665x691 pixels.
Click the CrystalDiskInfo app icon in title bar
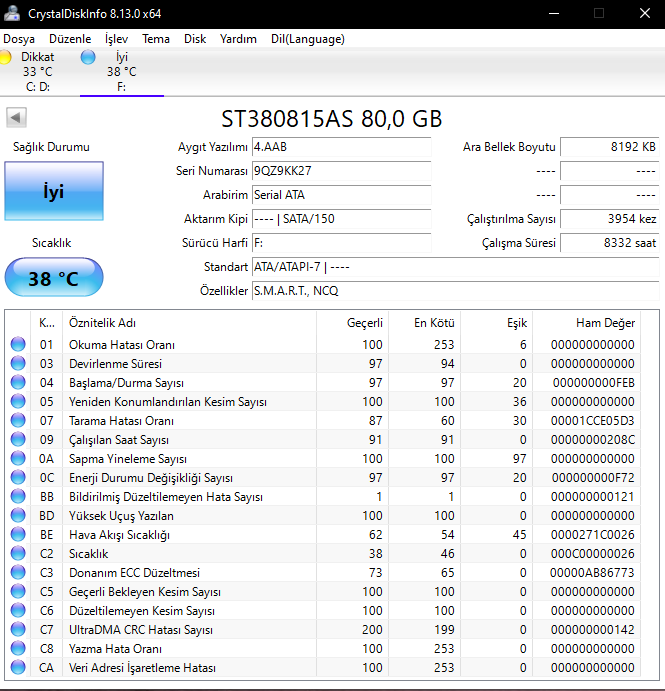click(11, 14)
